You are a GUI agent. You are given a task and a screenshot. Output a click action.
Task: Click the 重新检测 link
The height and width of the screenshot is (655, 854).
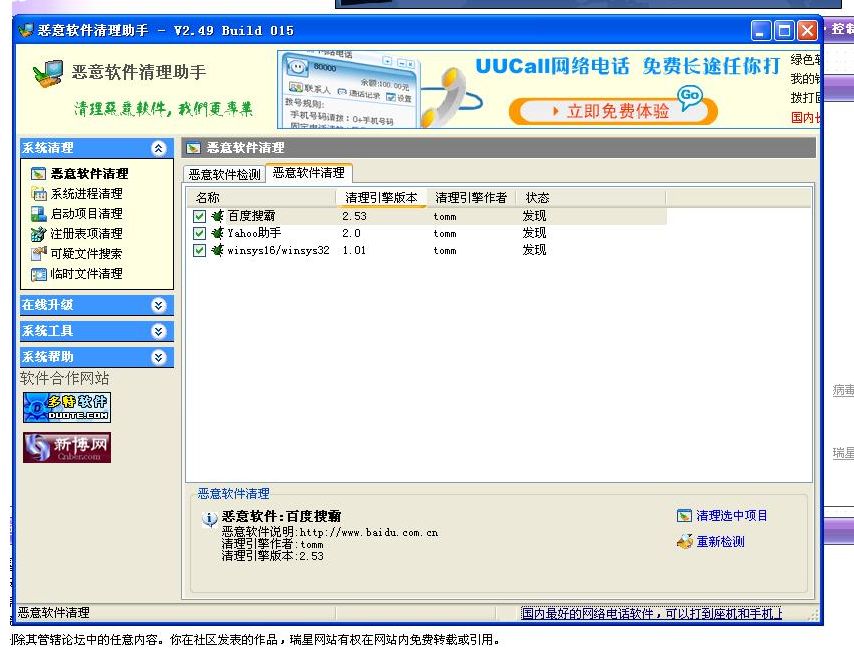[x=720, y=542]
